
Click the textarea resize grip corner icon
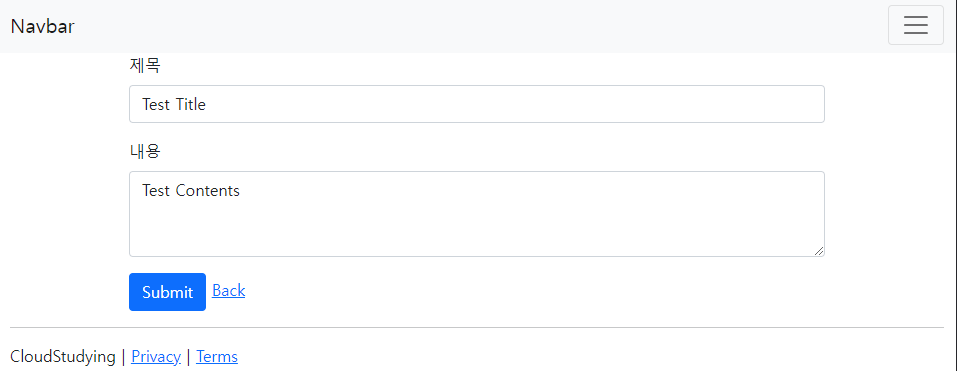pyautogui.click(x=818, y=250)
